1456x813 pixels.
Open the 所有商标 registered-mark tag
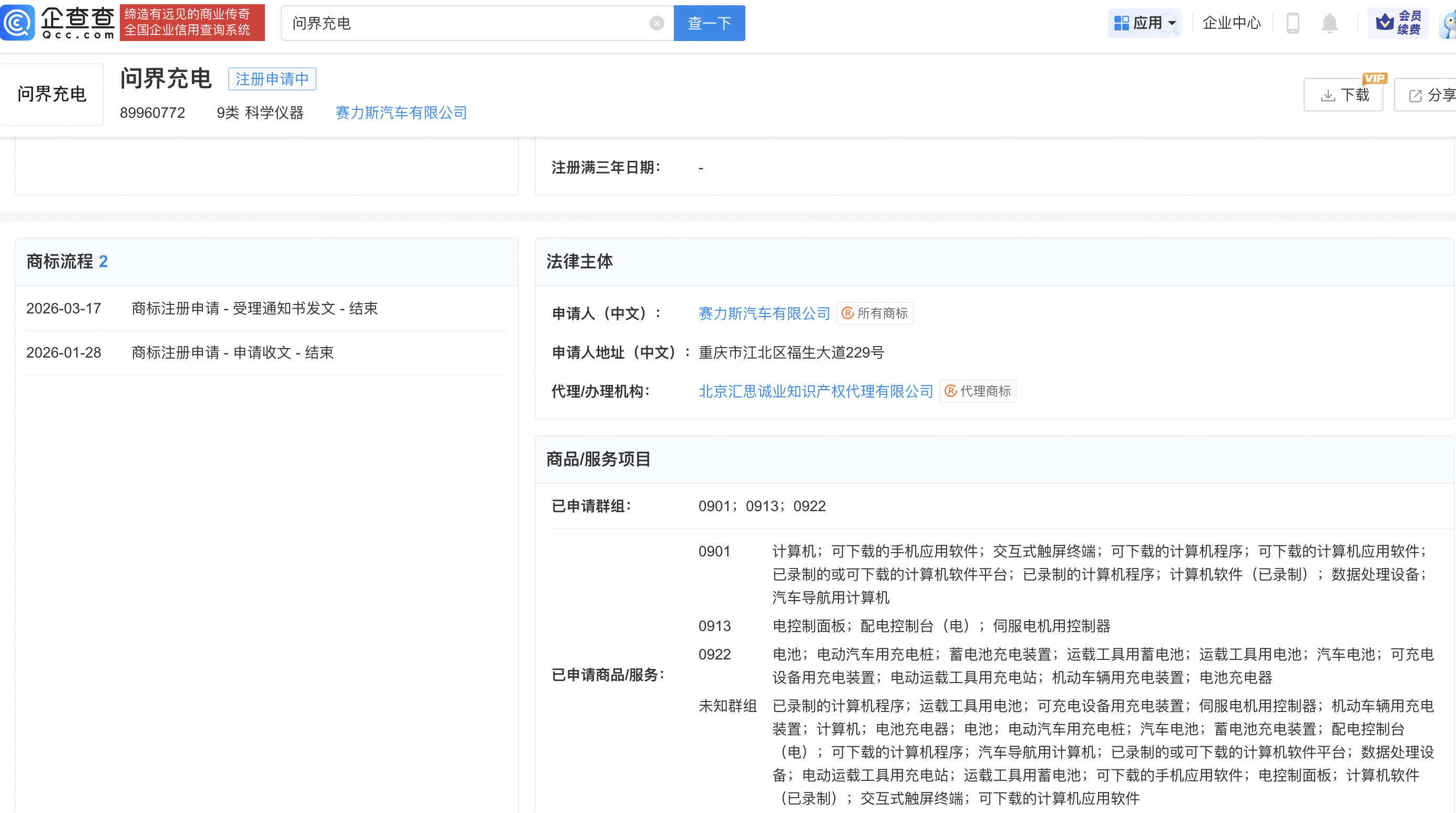[x=875, y=313]
